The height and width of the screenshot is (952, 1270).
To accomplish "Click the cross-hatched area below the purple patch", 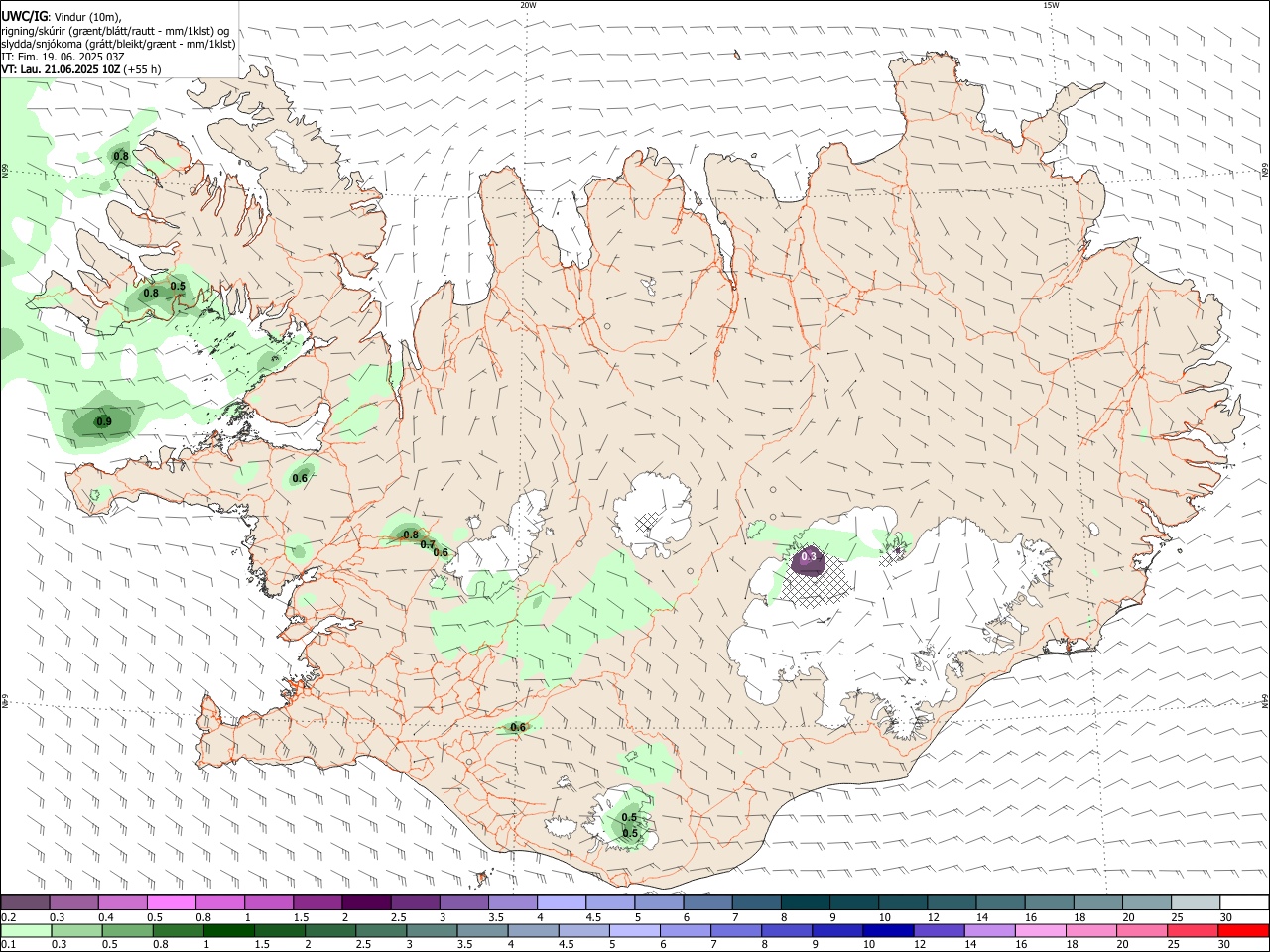I will (816, 585).
